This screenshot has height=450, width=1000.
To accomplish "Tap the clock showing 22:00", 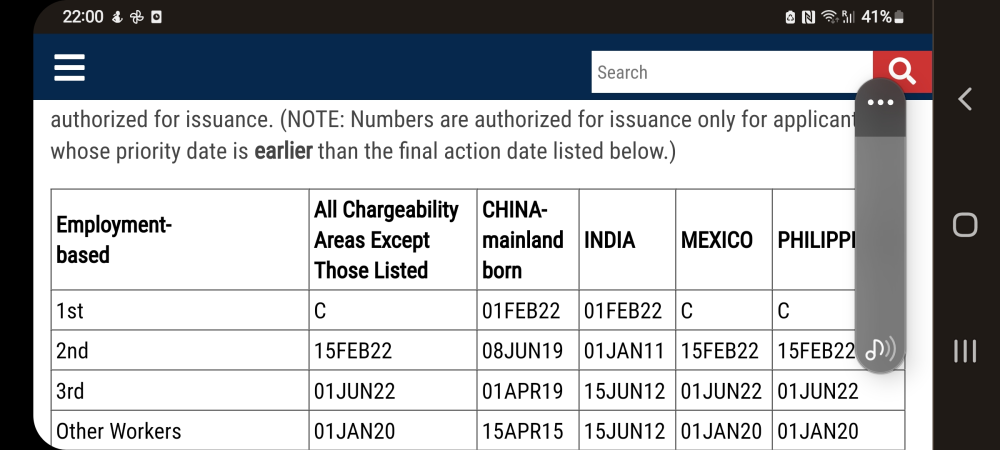I will pos(82,17).
